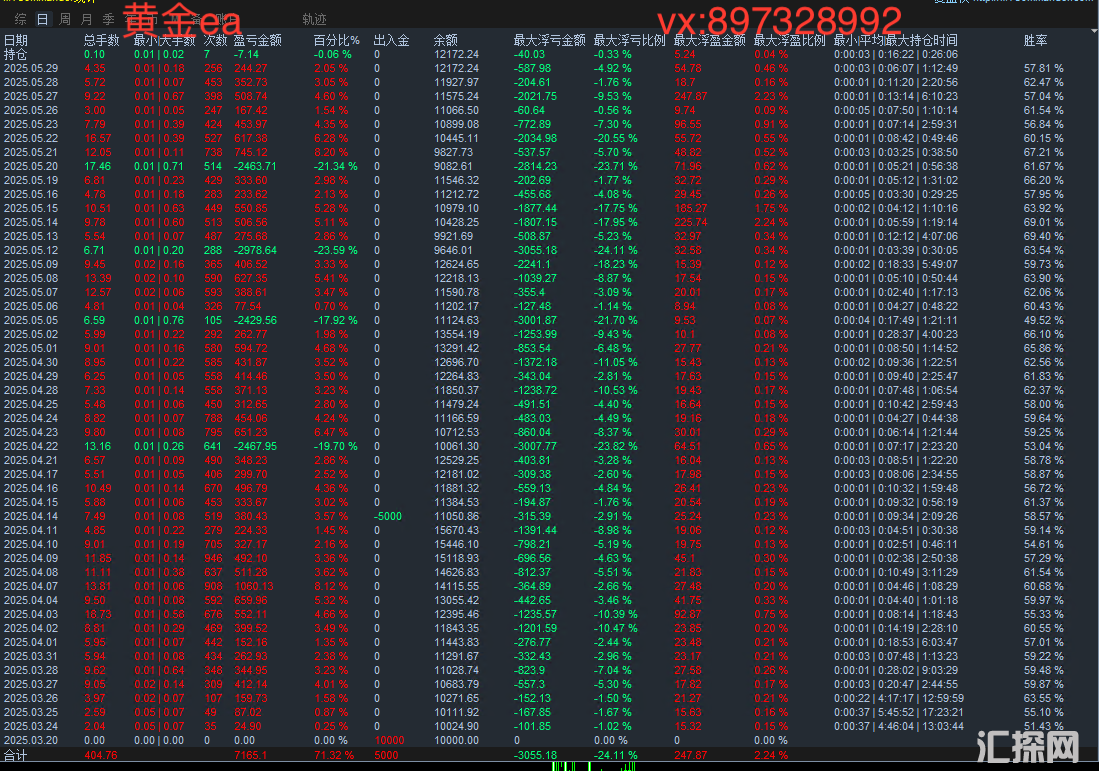Image resolution: width=1099 pixels, height=771 pixels.
Task: Click the 余额 column header
Action: (446, 40)
